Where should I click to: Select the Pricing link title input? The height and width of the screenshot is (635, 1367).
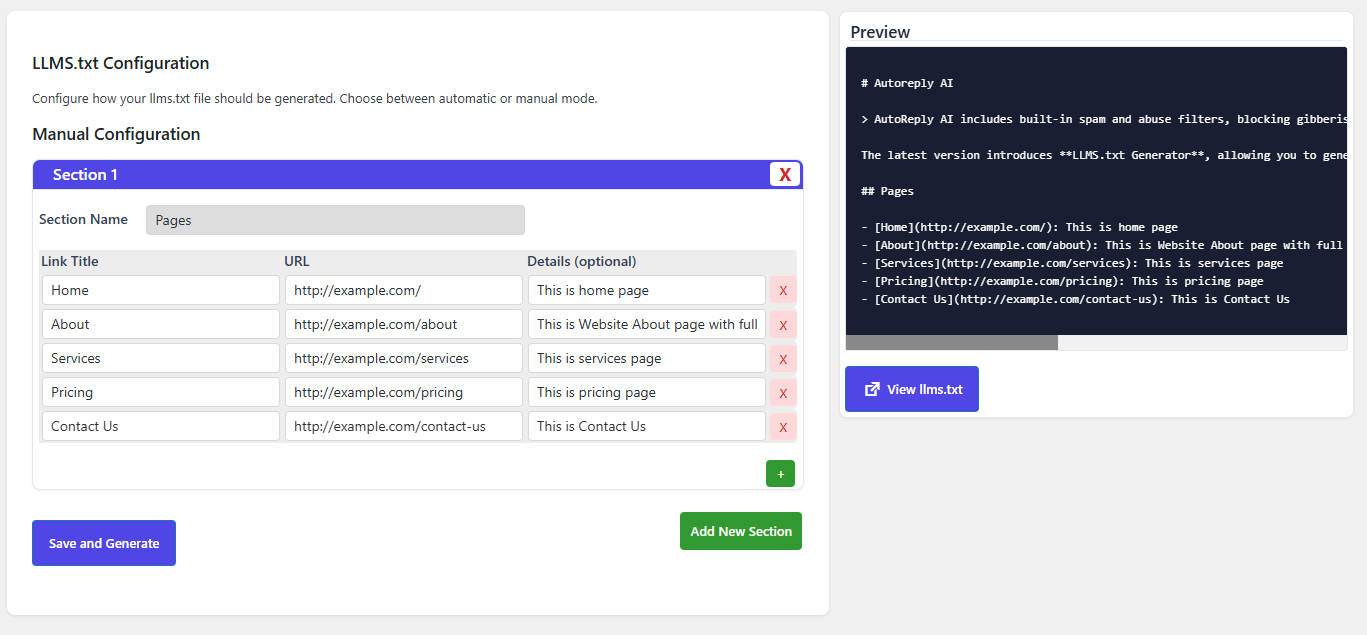pyautogui.click(x=160, y=392)
